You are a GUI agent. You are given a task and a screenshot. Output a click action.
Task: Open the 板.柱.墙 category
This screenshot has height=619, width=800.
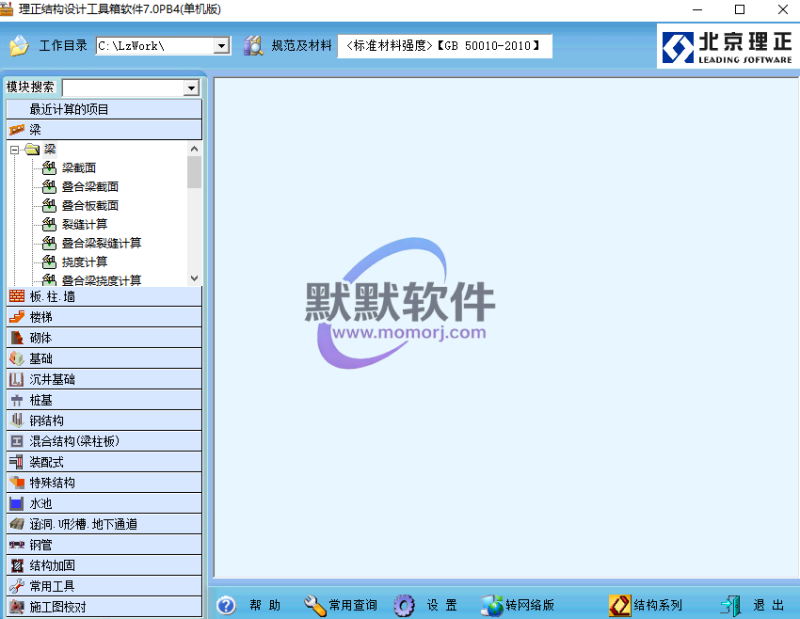[x=104, y=296]
